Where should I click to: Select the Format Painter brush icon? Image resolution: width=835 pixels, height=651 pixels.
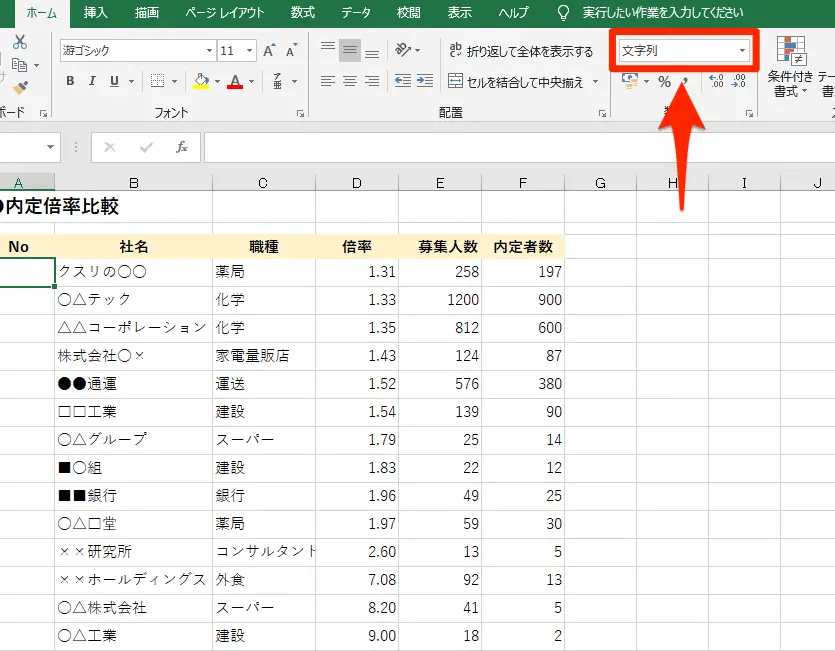(x=20, y=89)
